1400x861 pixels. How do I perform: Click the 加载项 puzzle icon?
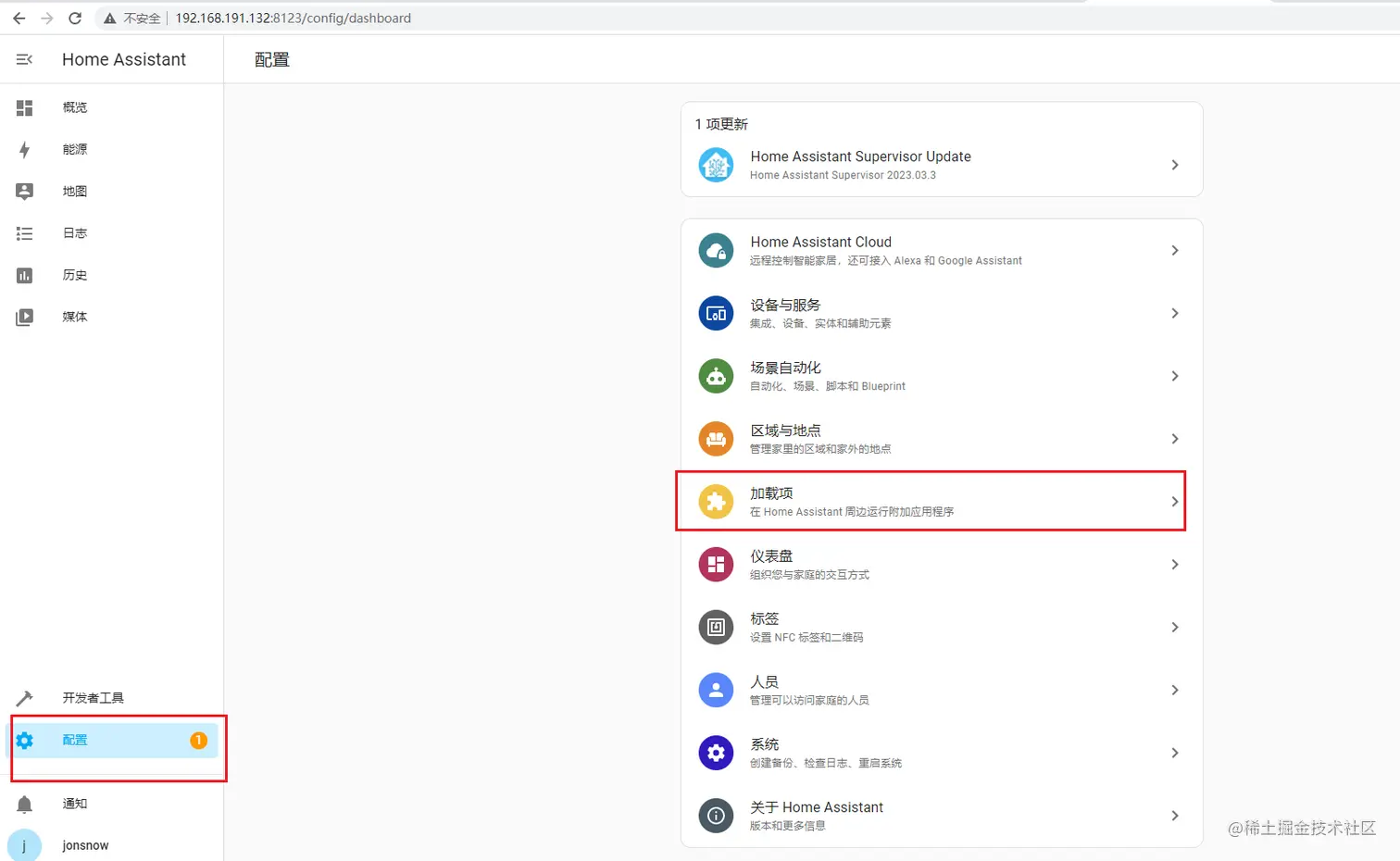coord(716,502)
